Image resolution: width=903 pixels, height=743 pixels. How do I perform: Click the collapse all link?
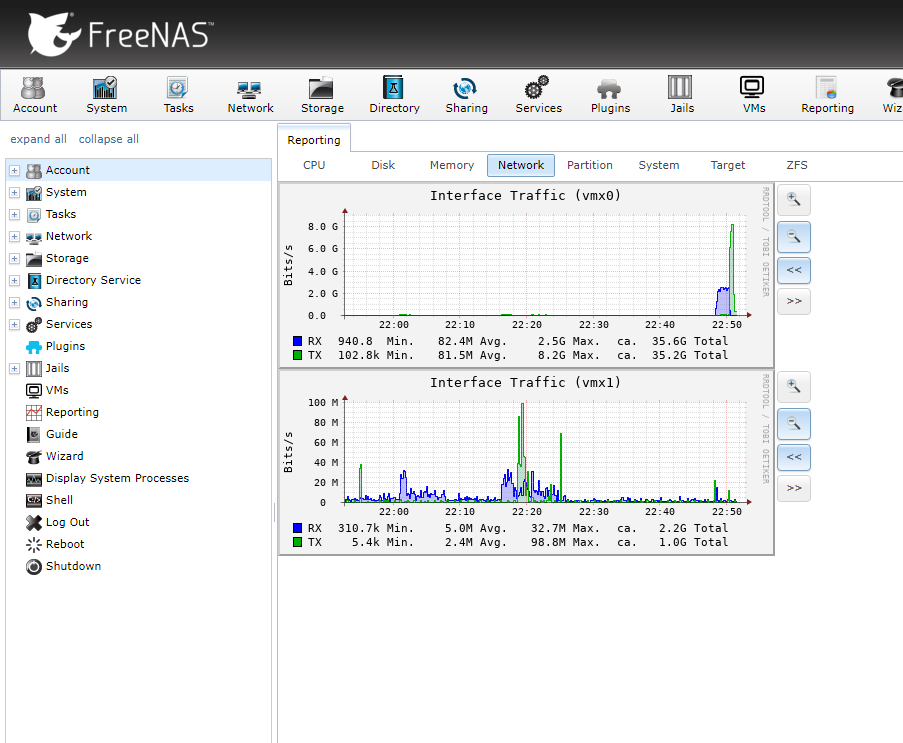(x=109, y=140)
